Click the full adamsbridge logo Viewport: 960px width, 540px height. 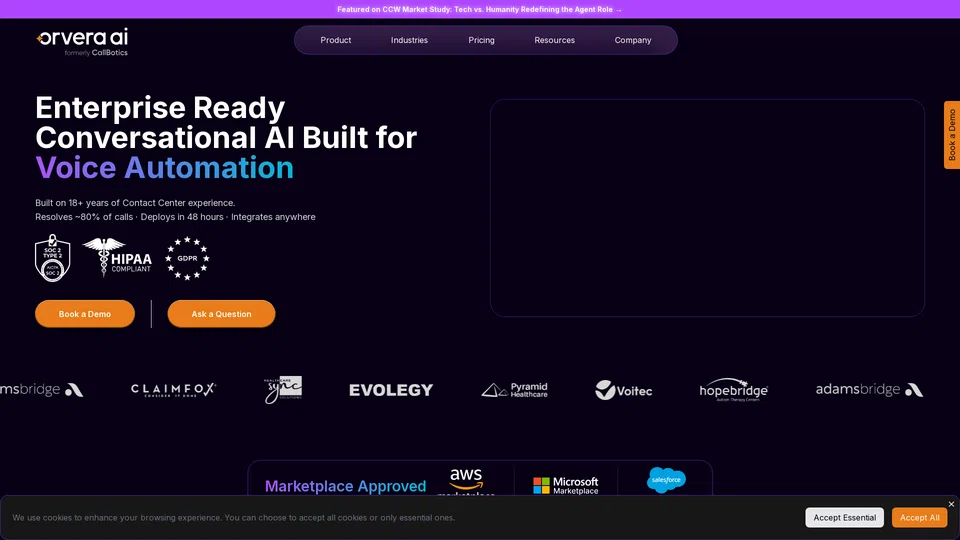click(869, 389)
